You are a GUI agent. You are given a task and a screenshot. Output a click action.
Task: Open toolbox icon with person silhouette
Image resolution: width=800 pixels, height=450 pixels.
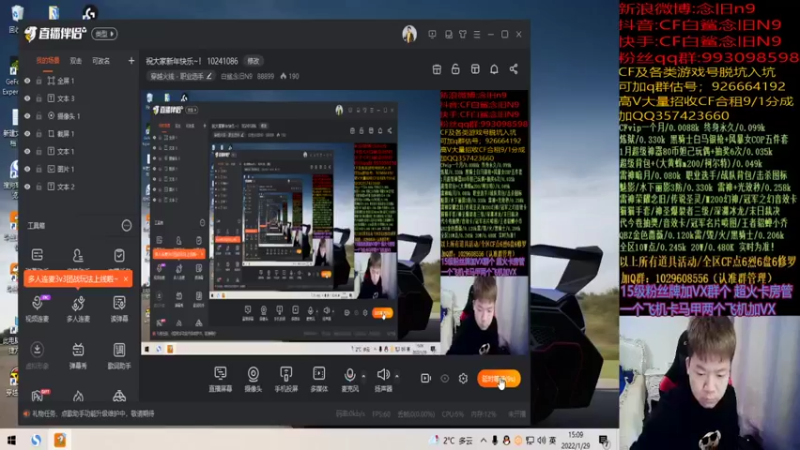[x=78, y=255]
